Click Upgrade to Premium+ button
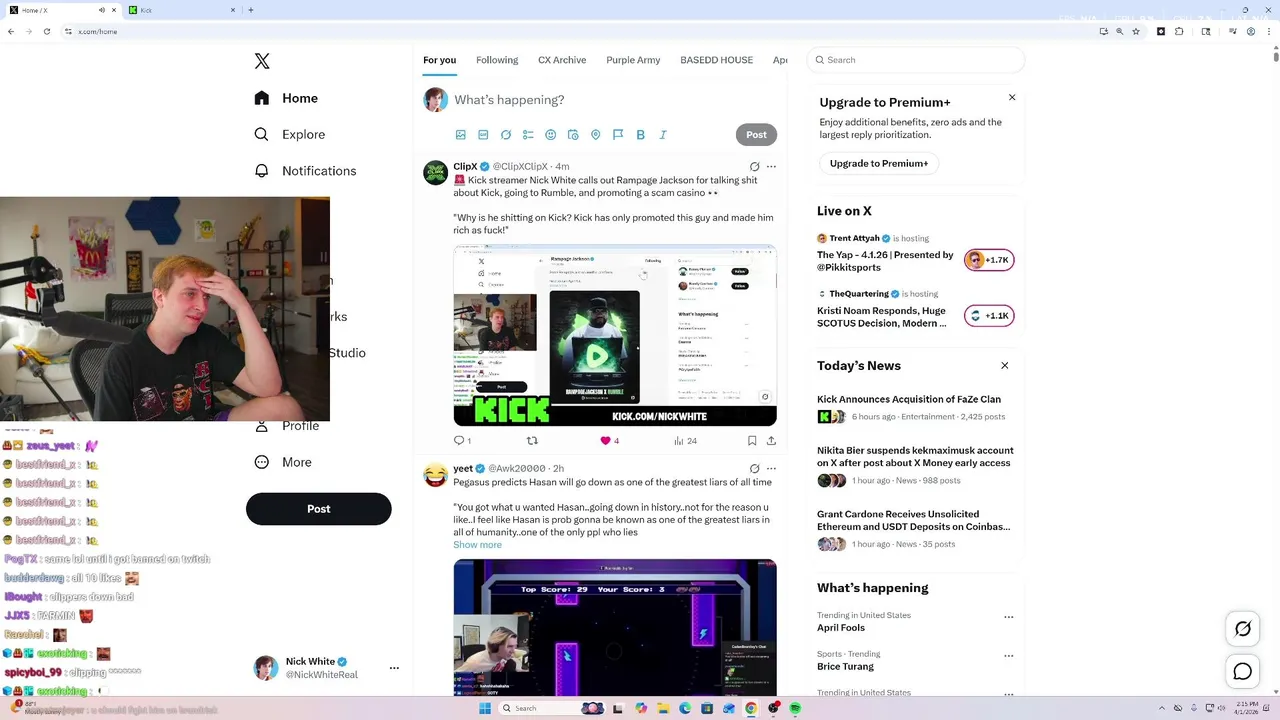The width and height of the screenshot is (1280, 720). click(x=879, y=163)
